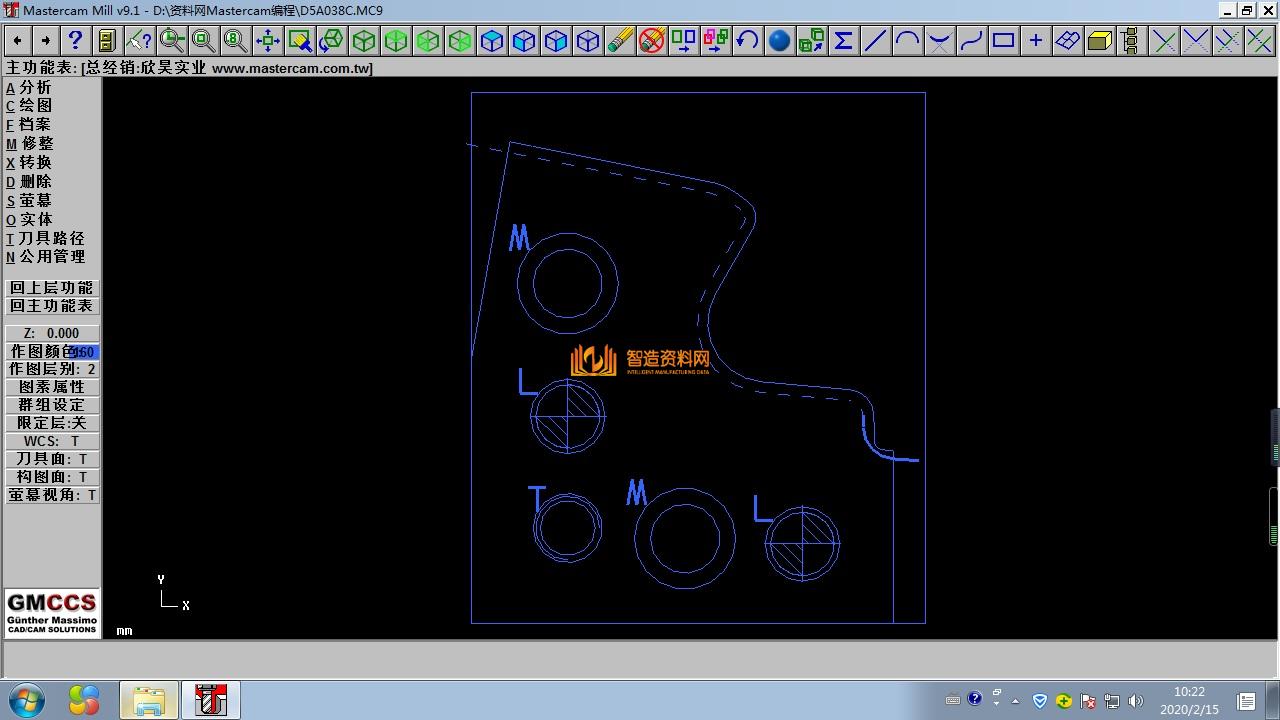Select the Create Arc tool
The height and width of the screenshot is (720, 1280).
pos(907,40)
